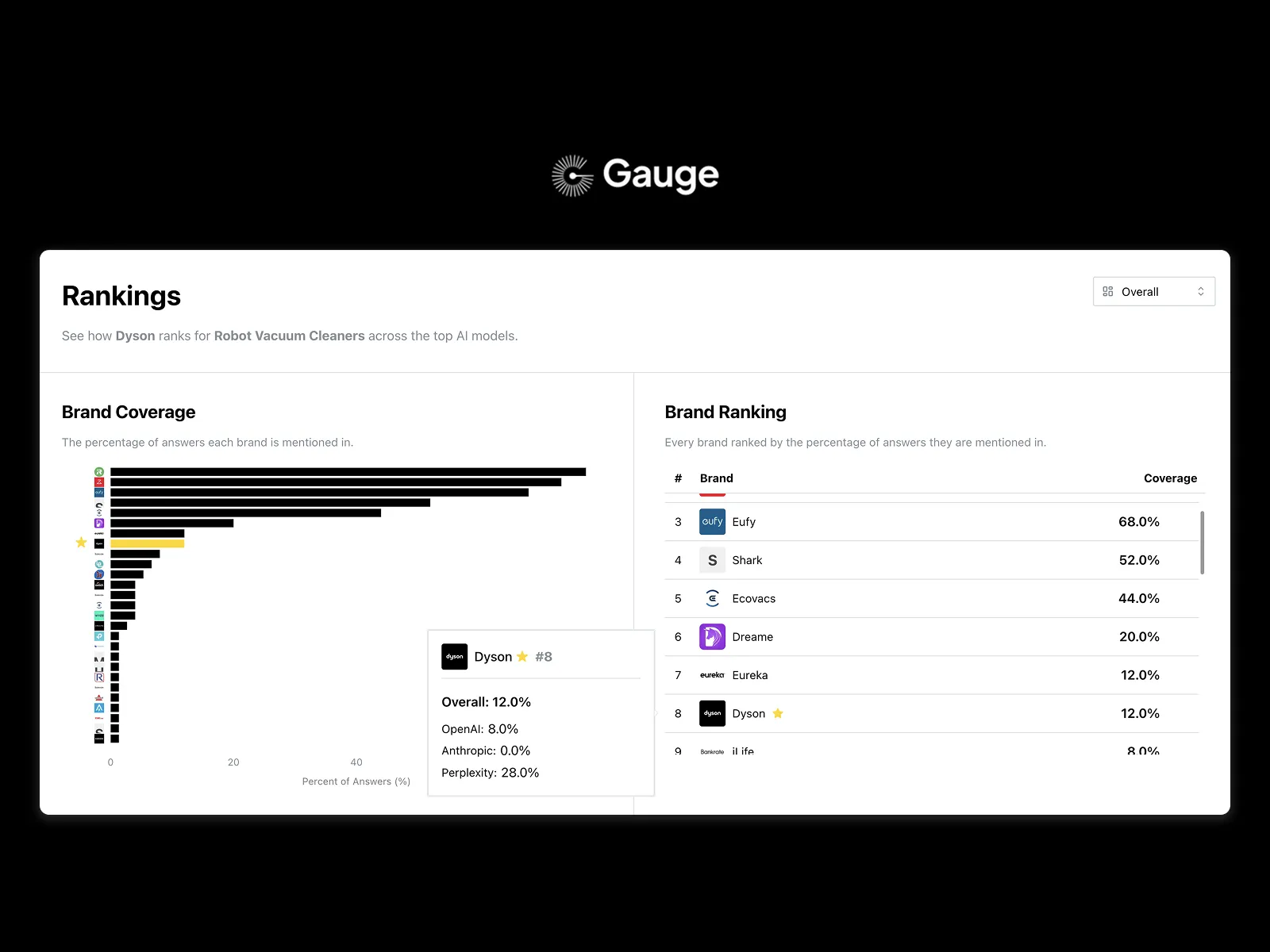1270x952 pixels.
Task: Click the Dyson logo in the tooltip card
Action: click(x=455, y=657)
